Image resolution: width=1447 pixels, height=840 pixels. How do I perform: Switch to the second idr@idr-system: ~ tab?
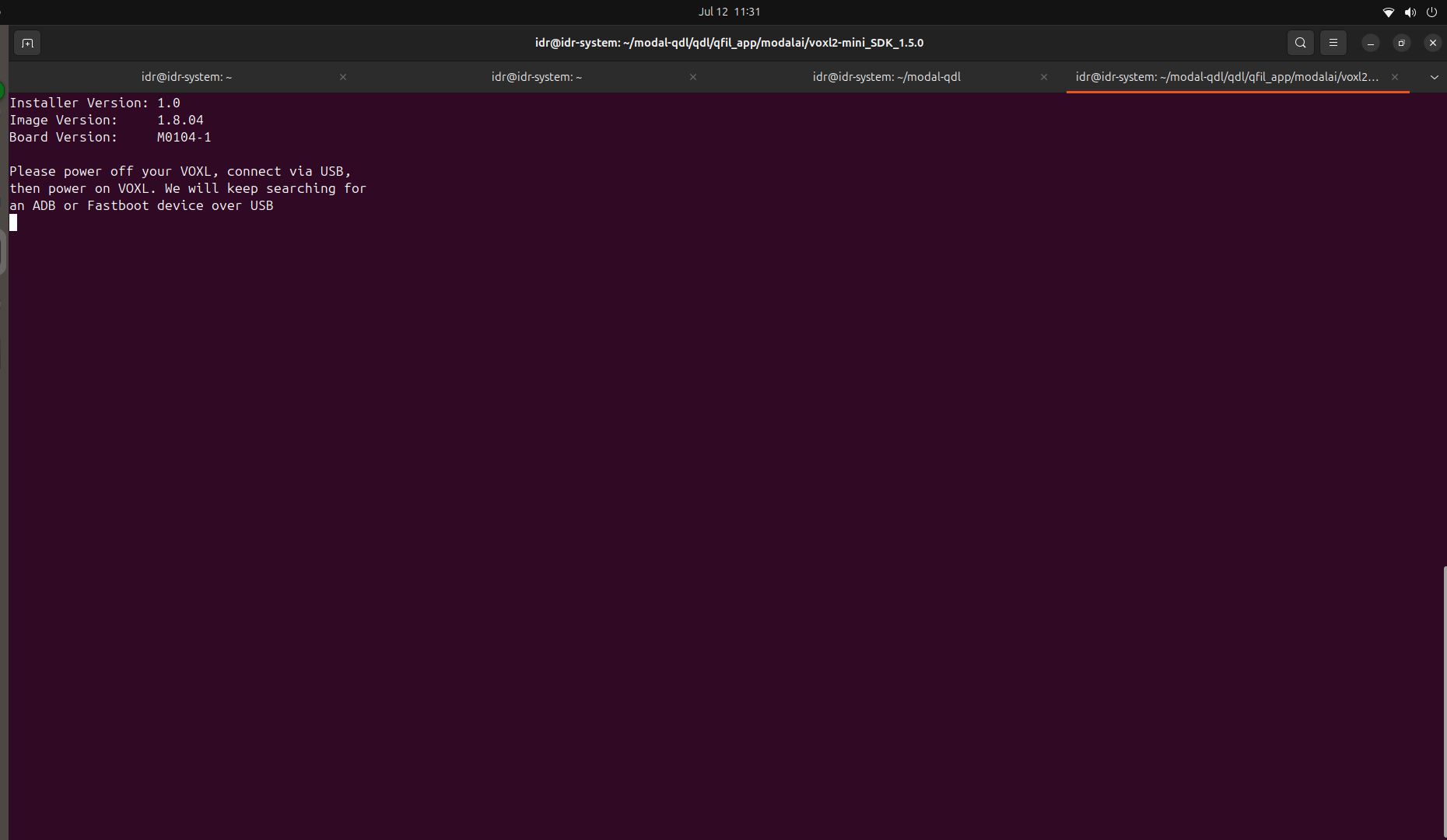(537, 77)
